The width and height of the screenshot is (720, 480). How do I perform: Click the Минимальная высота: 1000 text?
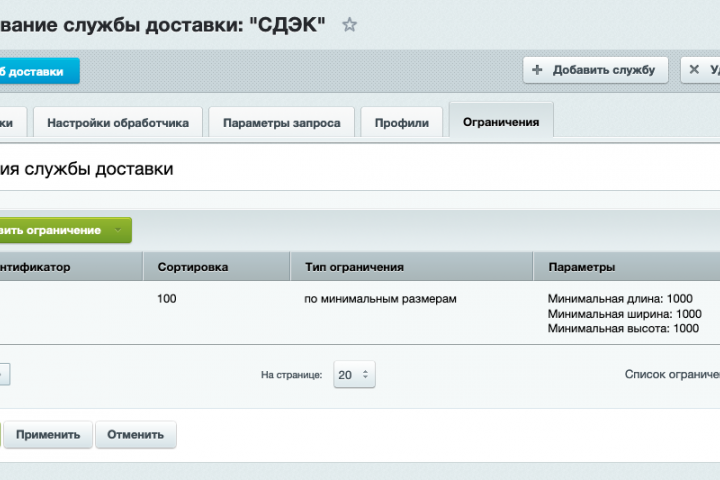(x=623, y=328)
